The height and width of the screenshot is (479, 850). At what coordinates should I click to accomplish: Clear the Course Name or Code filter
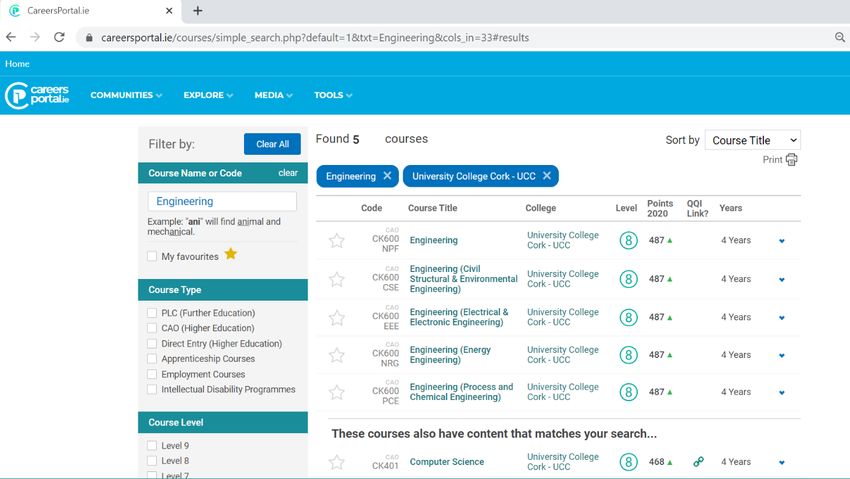coord(288,173)
